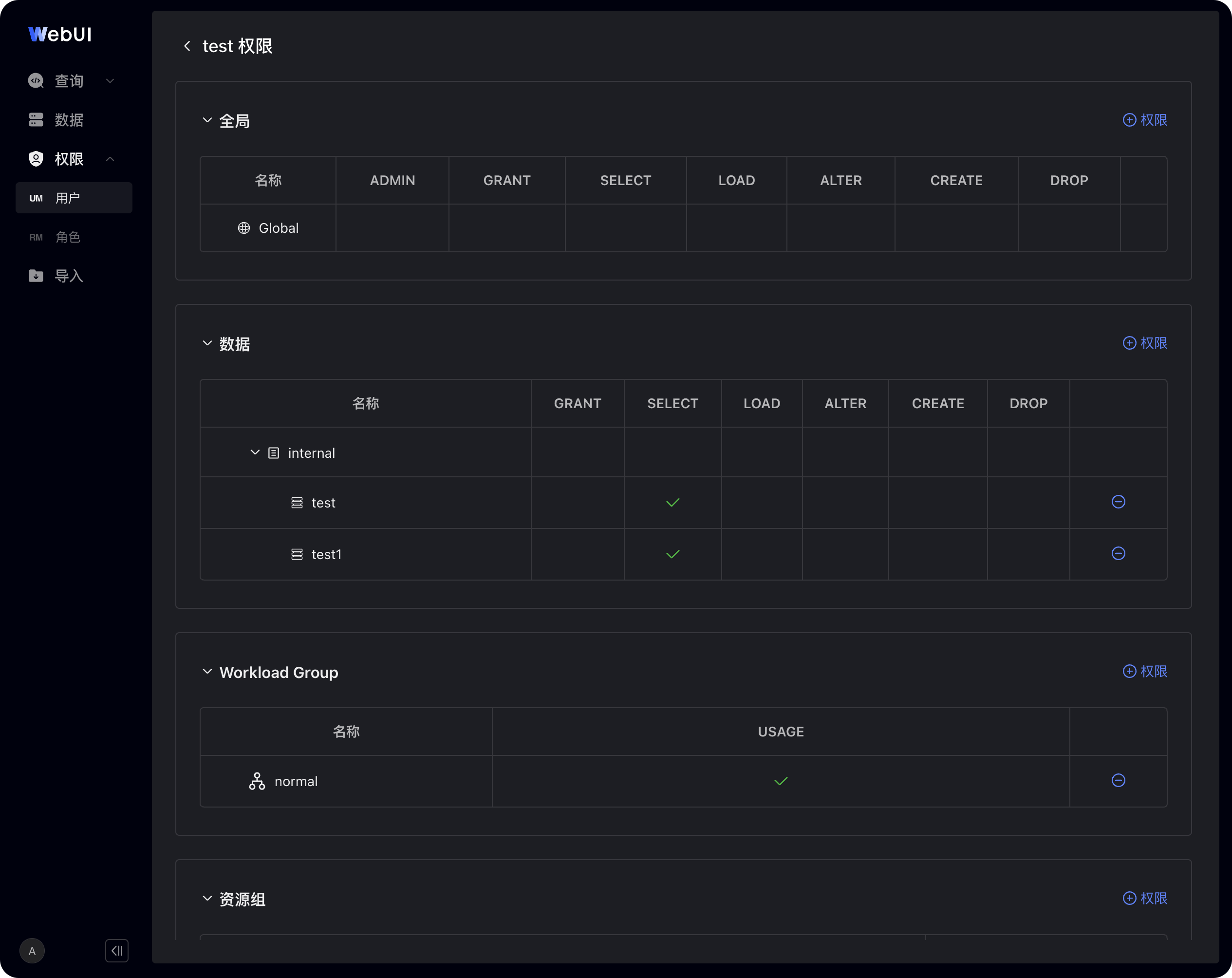
Task: Click the test1 database icon
Action: (297, 554)
